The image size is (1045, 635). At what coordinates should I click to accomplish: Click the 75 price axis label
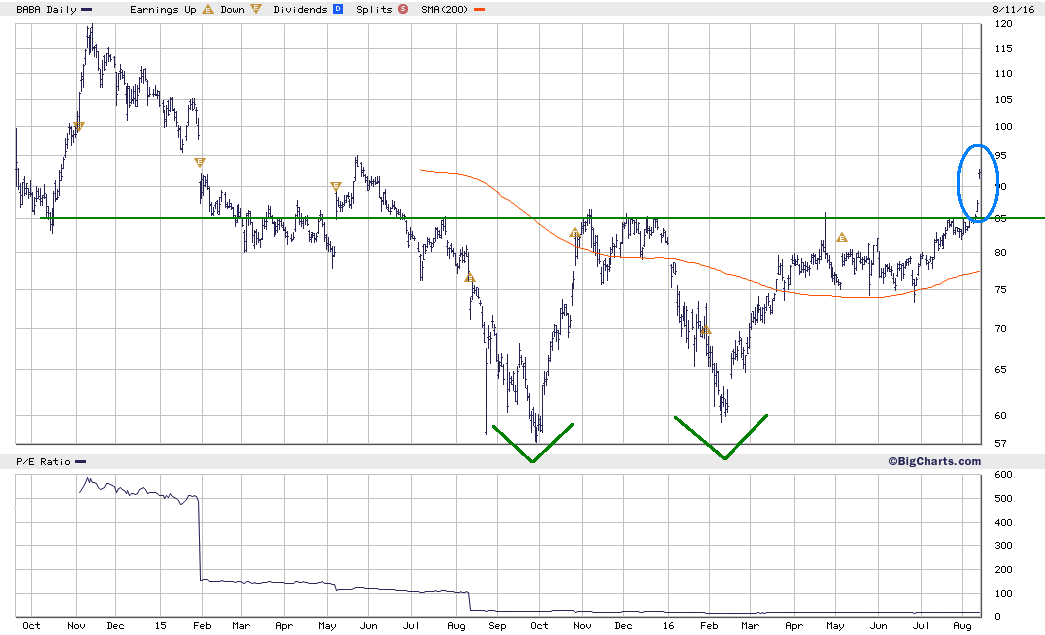point(1000,290)
